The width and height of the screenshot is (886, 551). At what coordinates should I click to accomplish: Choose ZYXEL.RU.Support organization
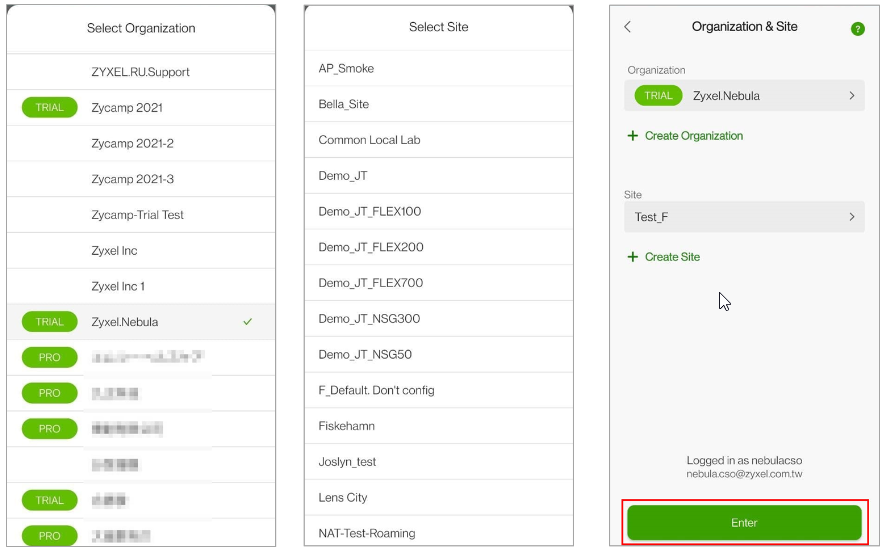140,72
